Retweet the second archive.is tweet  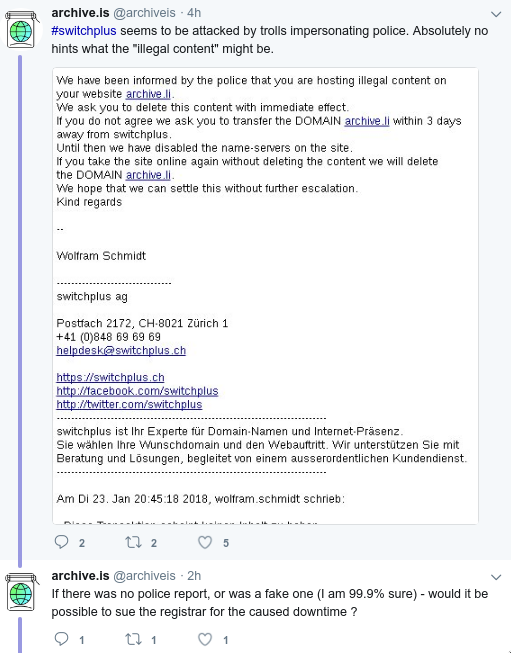tap(133, 639)
